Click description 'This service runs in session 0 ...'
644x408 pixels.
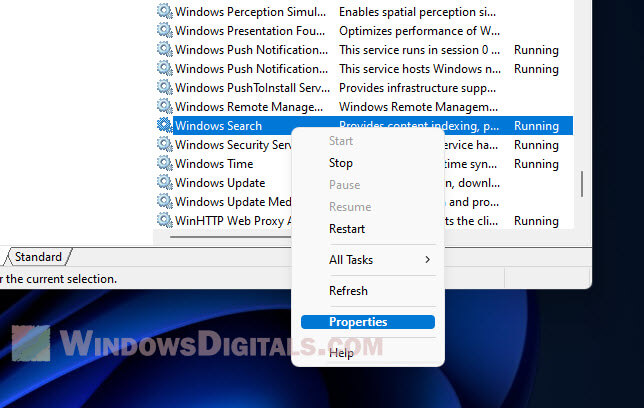(419, 50)
